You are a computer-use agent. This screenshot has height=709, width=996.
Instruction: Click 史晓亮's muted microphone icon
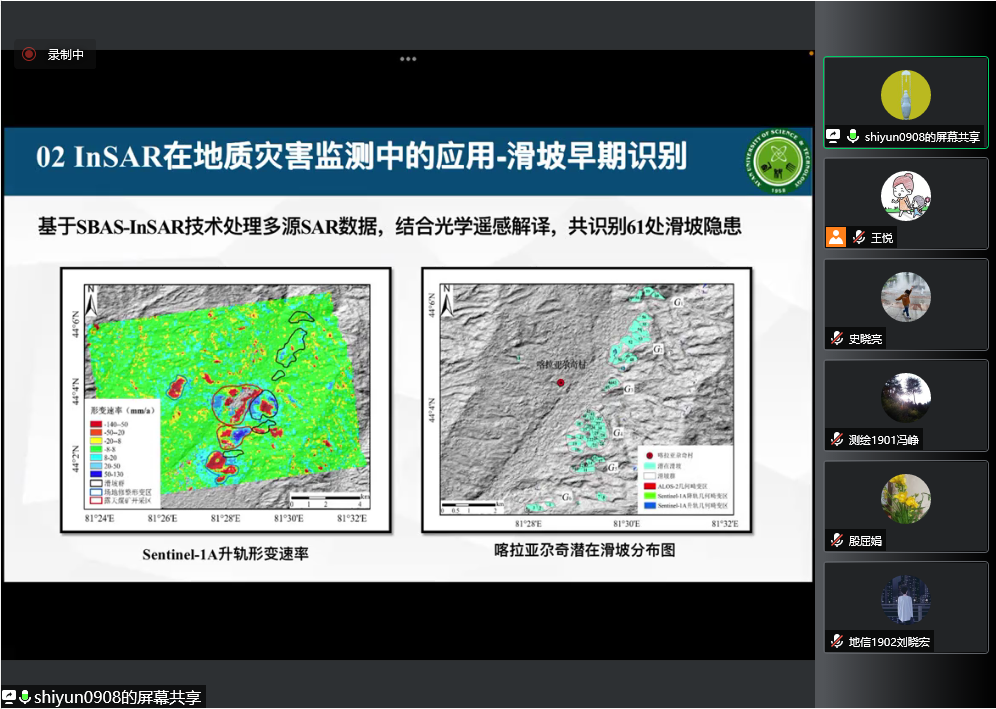[836, 339]
